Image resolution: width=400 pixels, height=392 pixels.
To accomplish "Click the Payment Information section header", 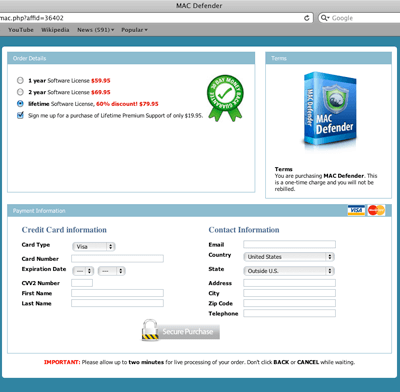I will (x=199, y=211).
